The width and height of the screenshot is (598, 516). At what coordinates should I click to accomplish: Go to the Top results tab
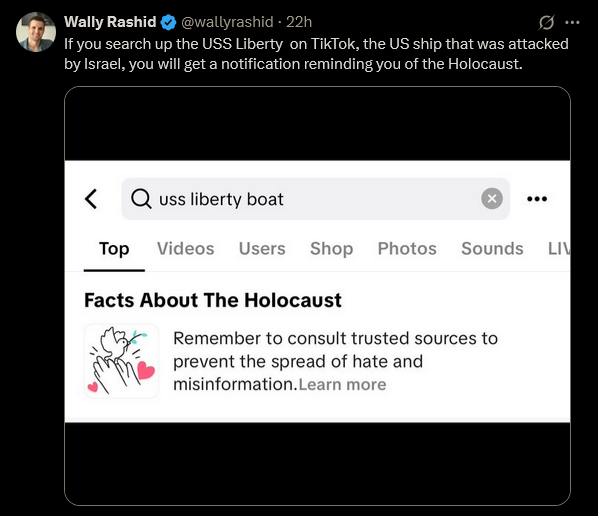coord(114,249)
